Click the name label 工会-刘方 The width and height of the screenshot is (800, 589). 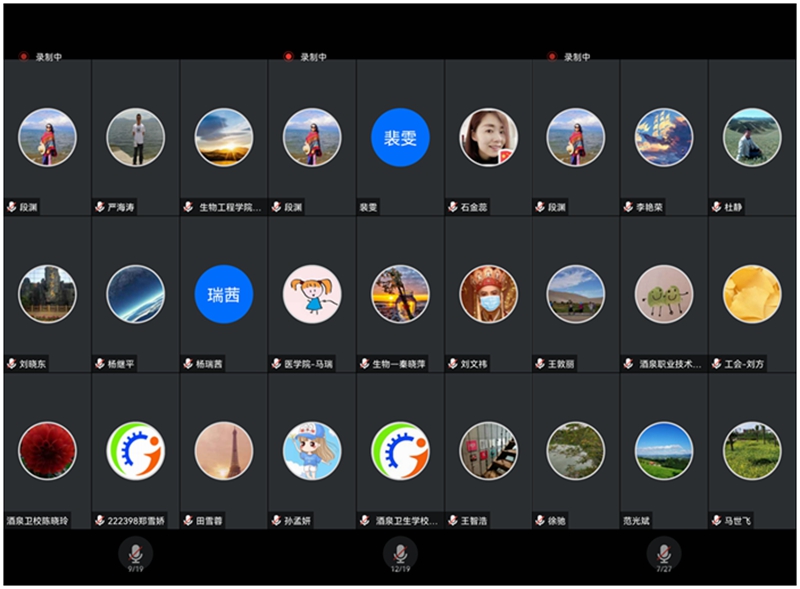[x=741, y=364]
